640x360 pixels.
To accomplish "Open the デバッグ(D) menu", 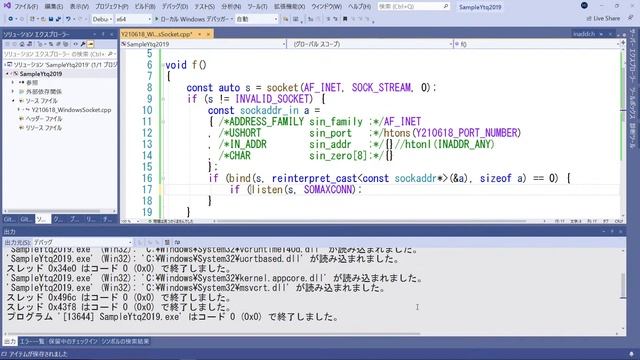I will pos(175,7).
